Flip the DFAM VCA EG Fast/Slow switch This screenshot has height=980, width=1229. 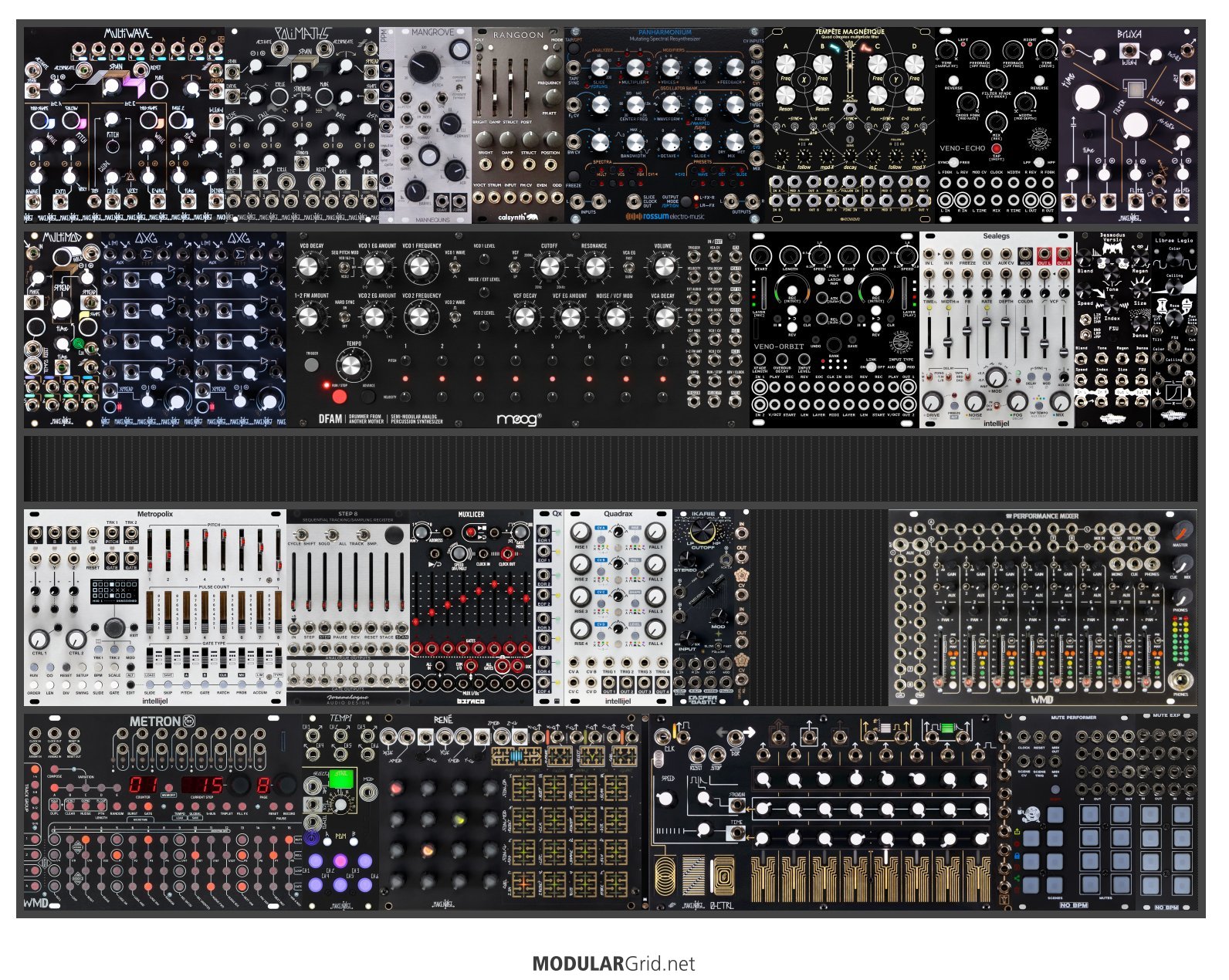628,267
